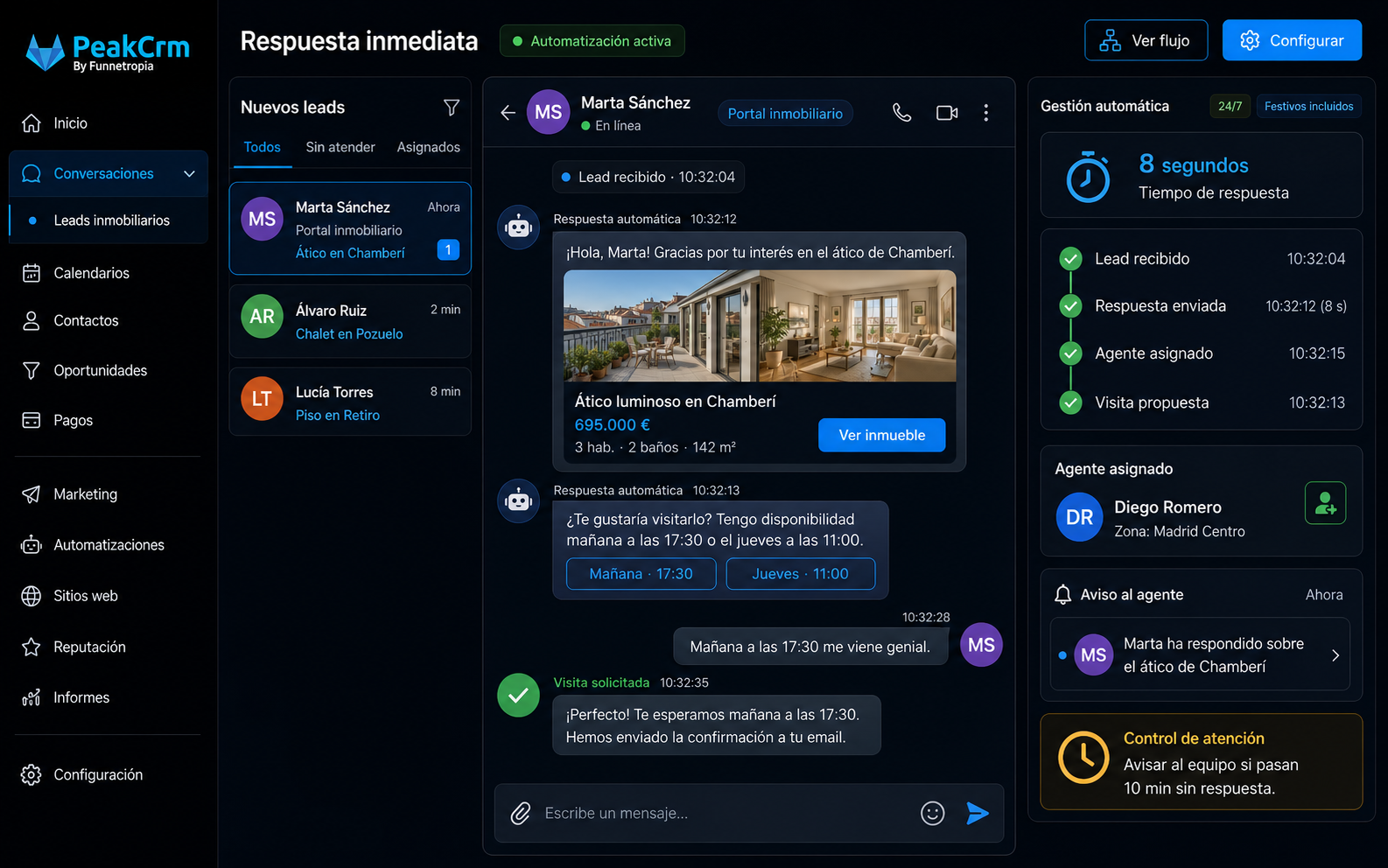Reassign agent with the green person-add icon
This screenshot has width=1388, height=868.
point(1325,503)
